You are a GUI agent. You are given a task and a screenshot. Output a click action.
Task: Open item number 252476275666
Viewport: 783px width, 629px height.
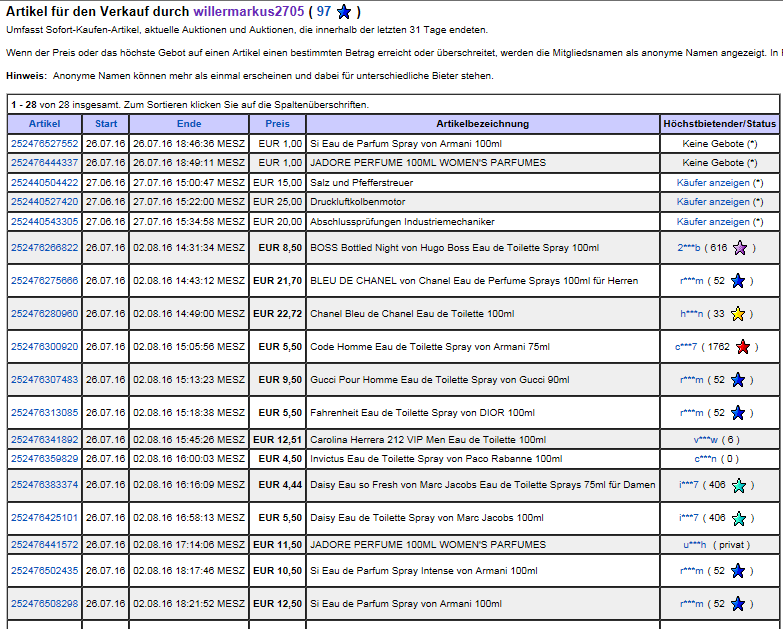(x=44, y=281)
